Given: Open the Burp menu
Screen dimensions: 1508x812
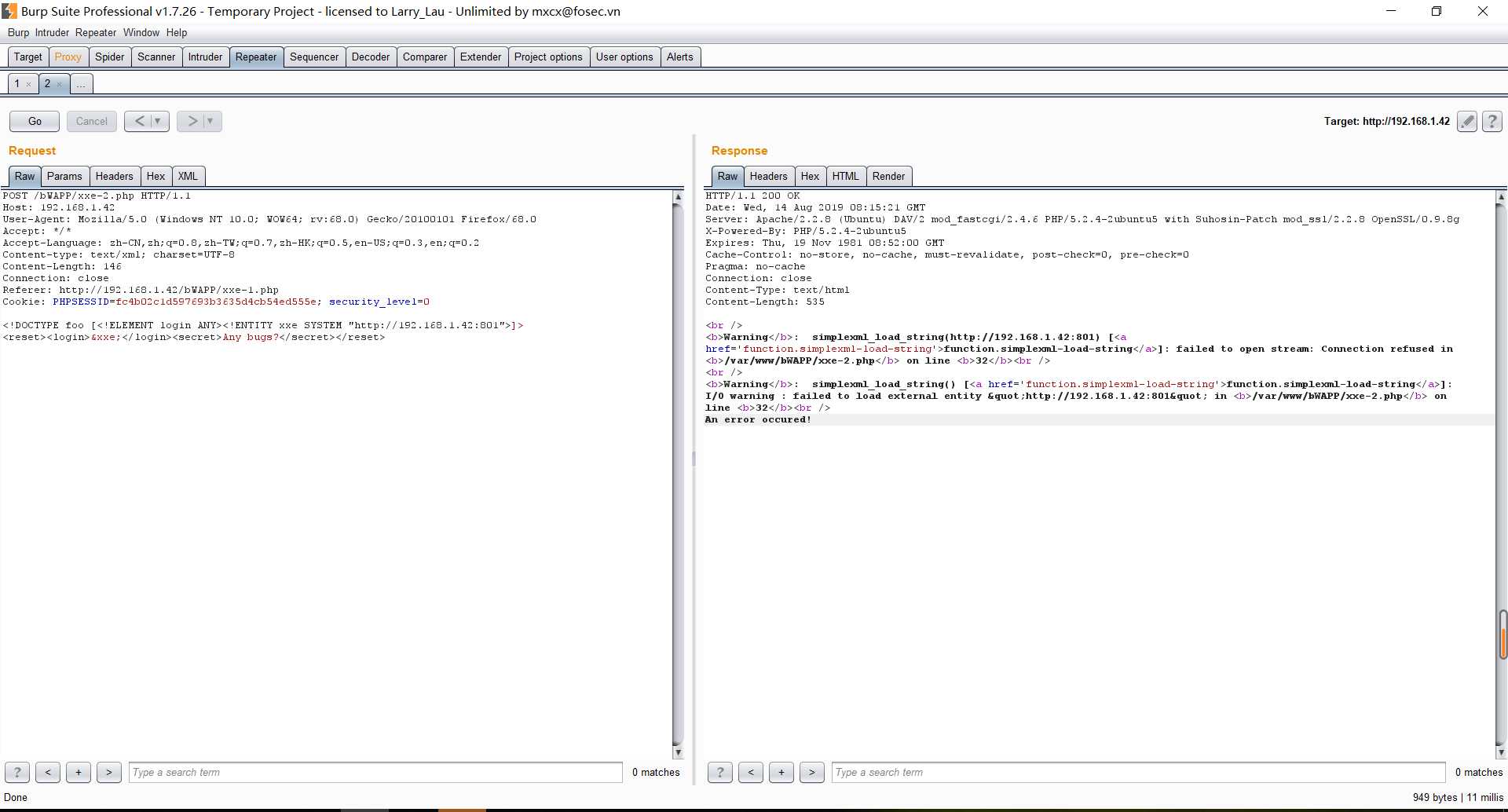Looking at the screenshot, I should (x=18, y=32).
